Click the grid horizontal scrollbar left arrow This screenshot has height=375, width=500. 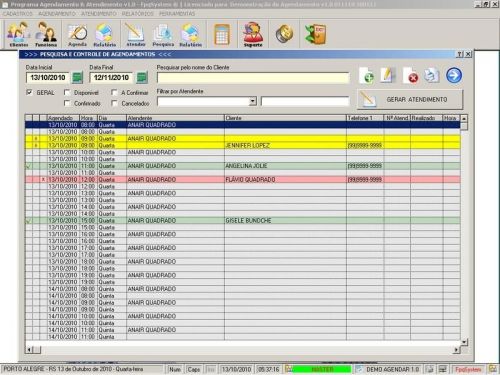point(29,350)
